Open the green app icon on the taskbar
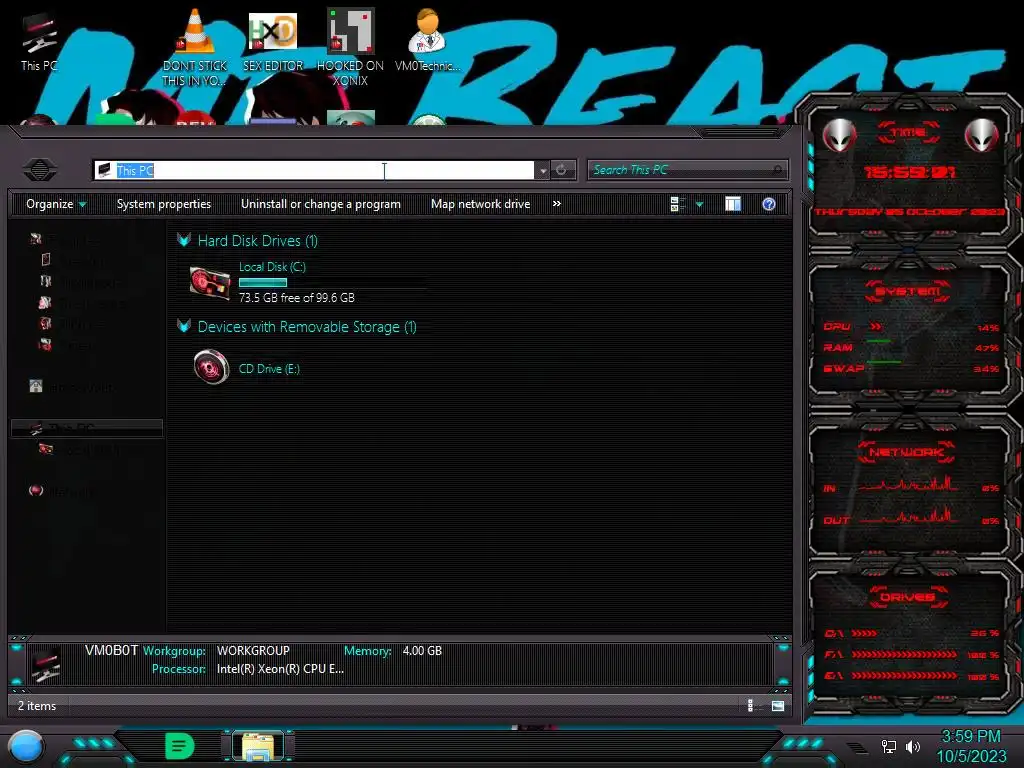Screen dimensions: 1024x768 pos(179,746)
